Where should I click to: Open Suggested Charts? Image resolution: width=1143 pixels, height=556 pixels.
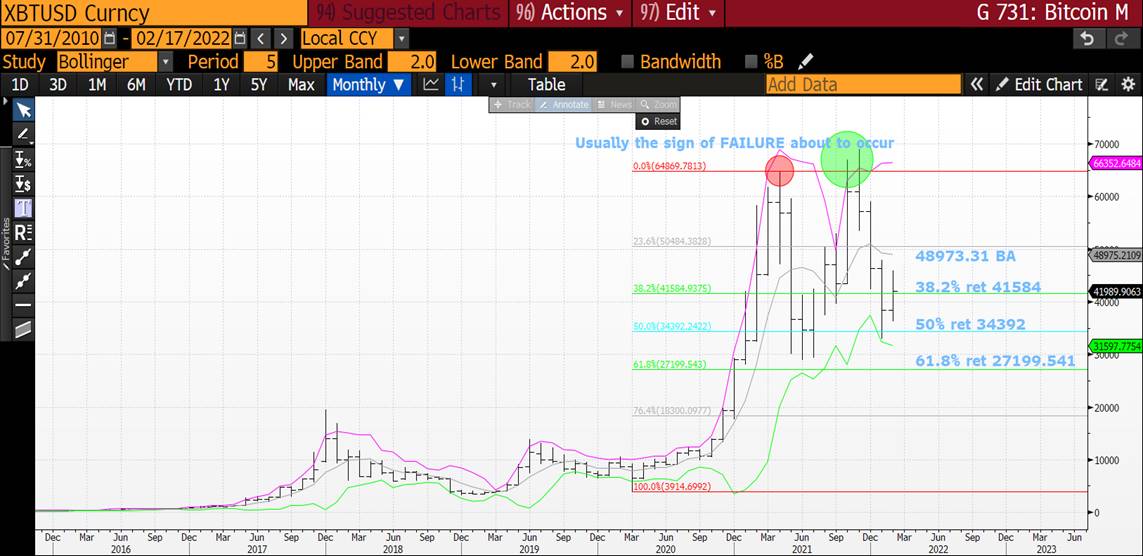click(409, 12)
